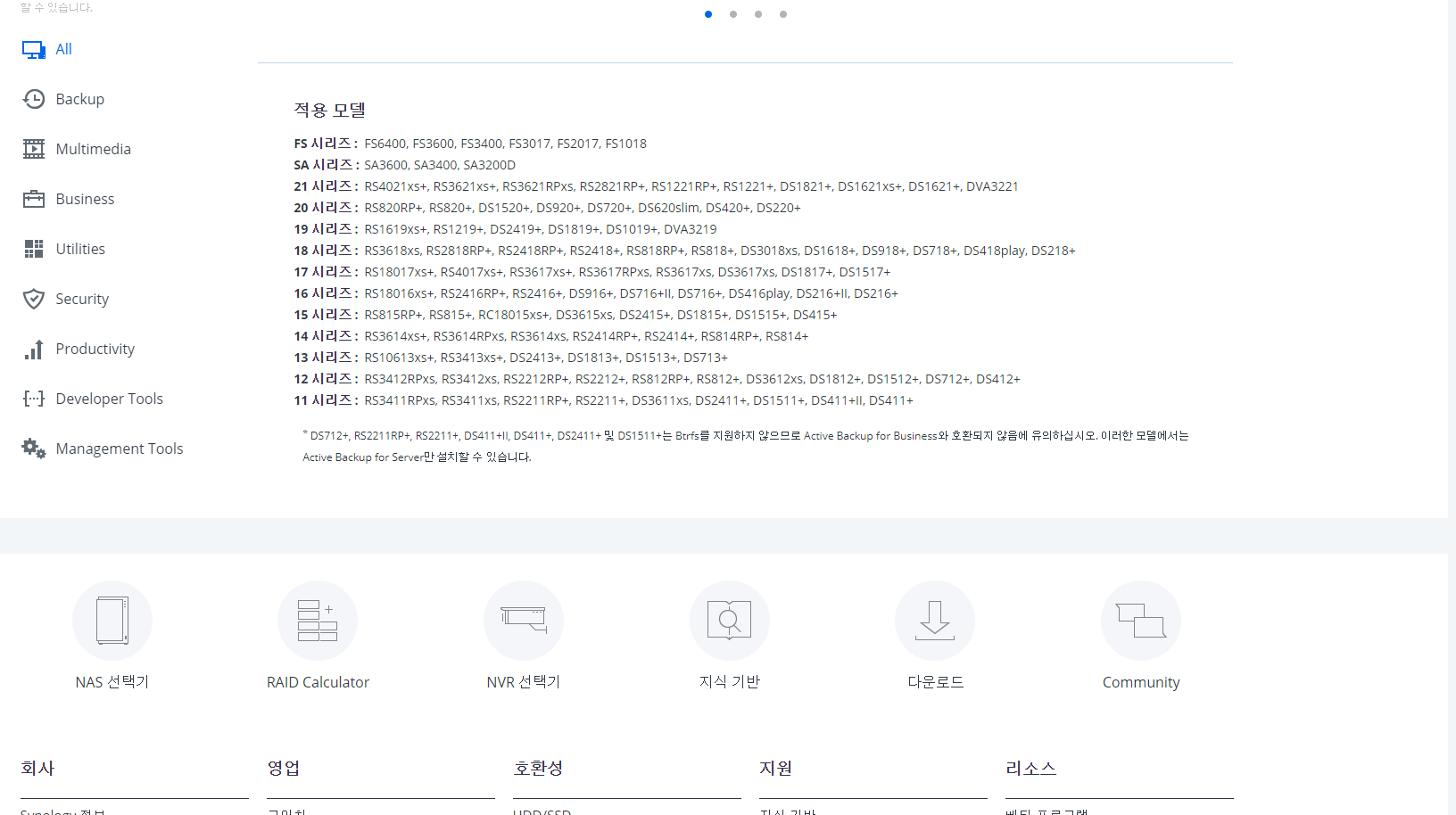Viewport: 1456px width, 815px height.
Task: Select the Developer Tools category
Action: coord(110,399)
